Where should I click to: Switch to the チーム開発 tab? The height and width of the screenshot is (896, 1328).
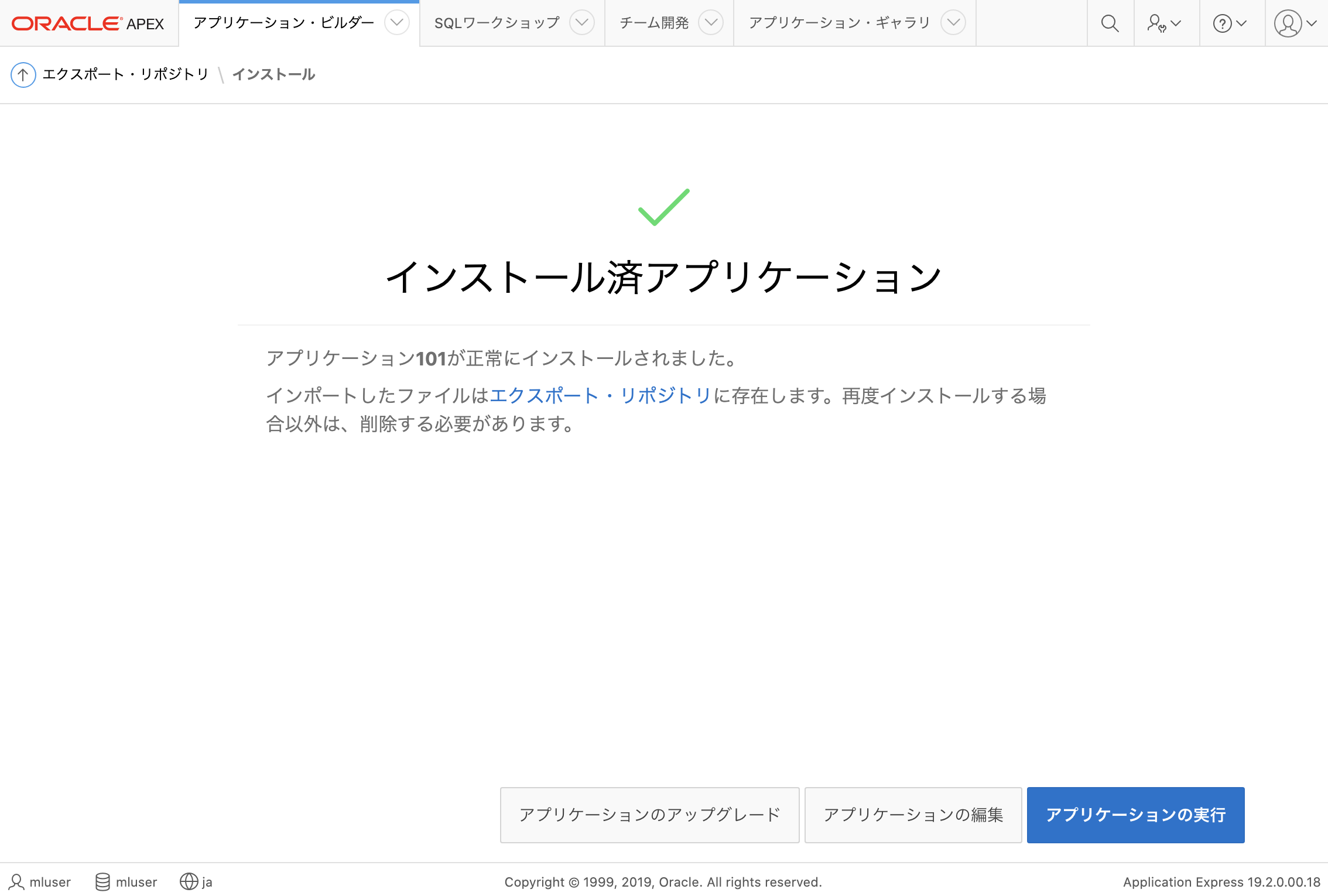pyautogui.click(x=654, y=23)
